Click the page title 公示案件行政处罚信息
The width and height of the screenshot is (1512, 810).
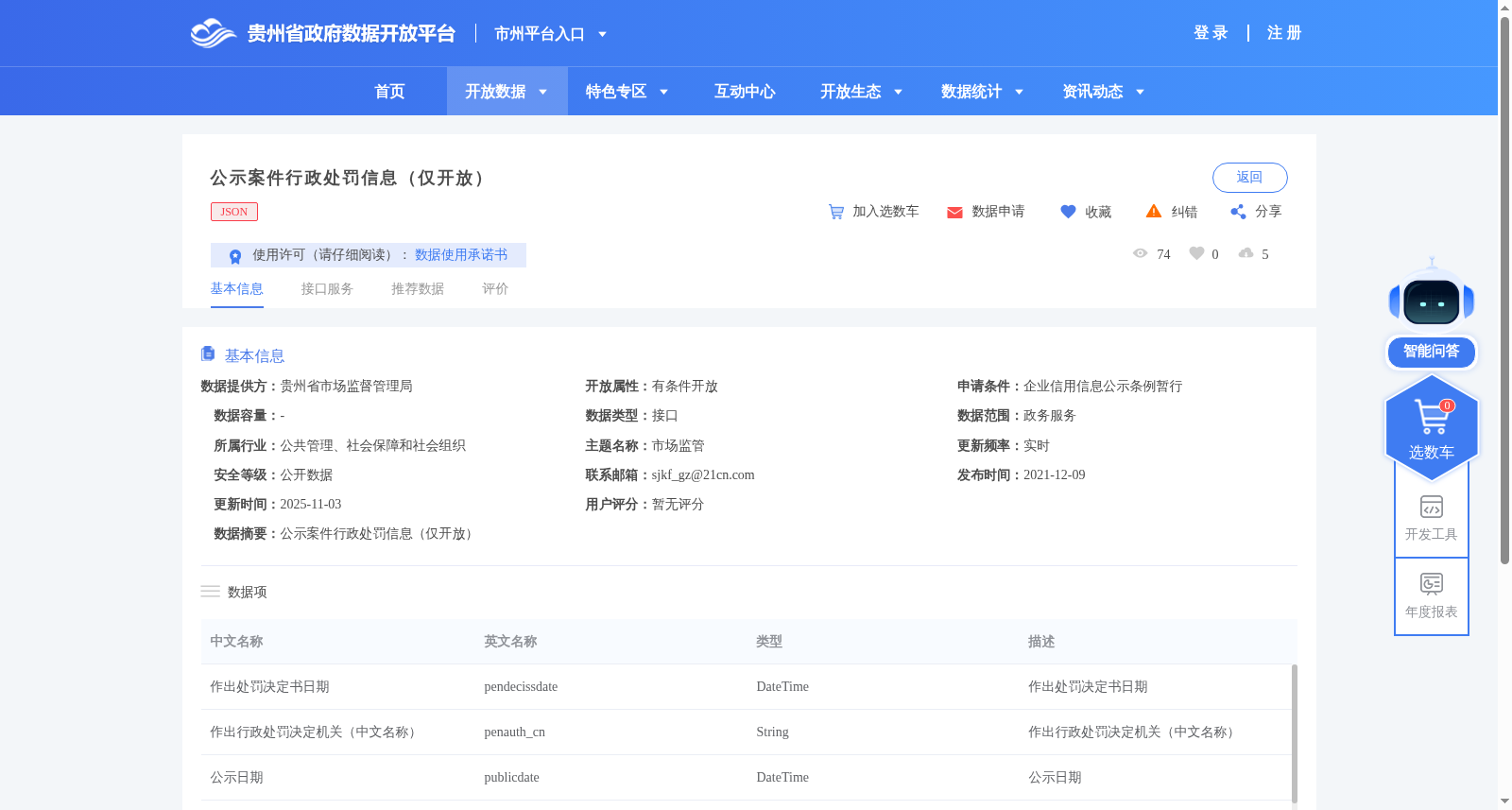click(350, 178)
